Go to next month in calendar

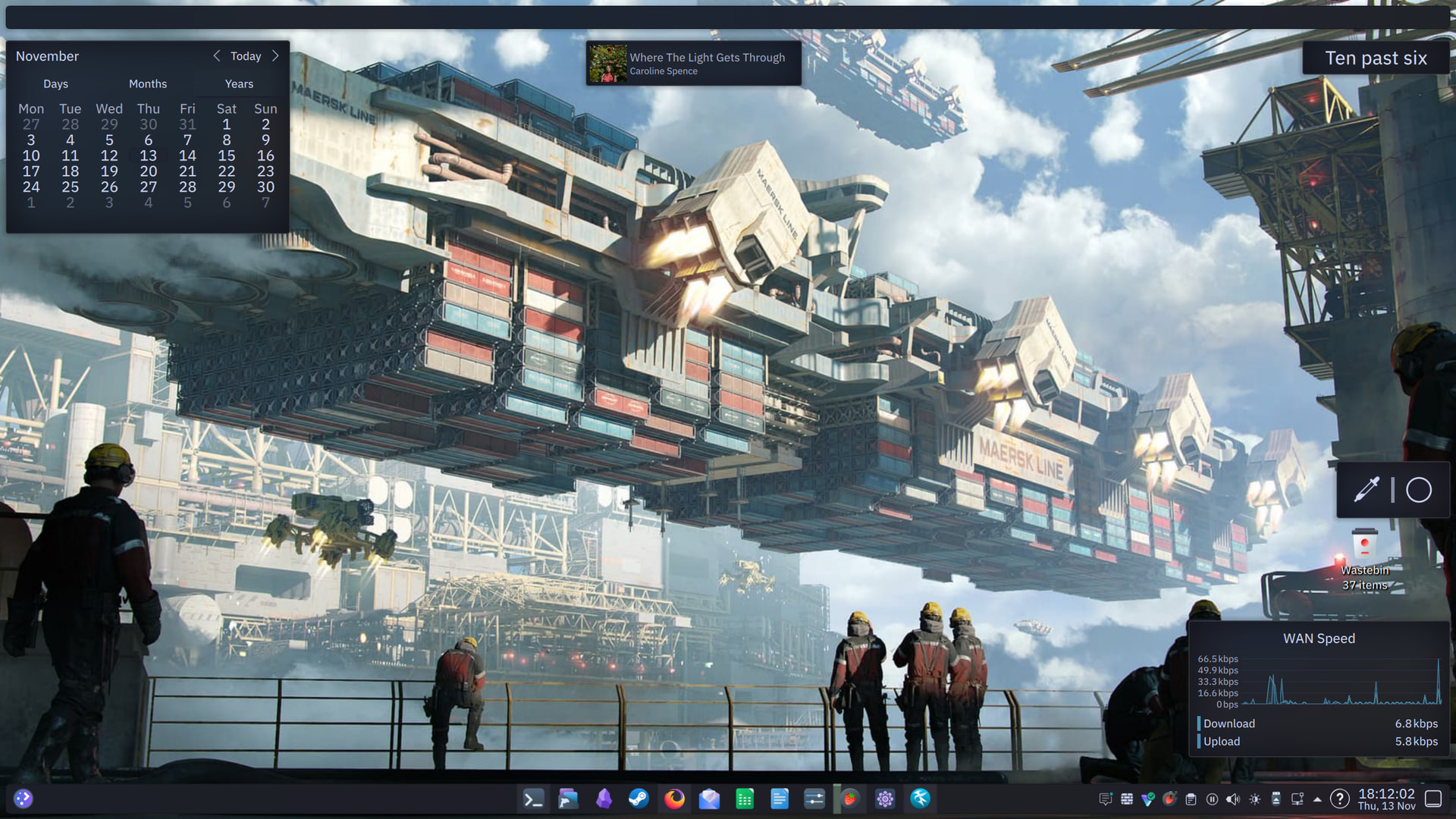click(x=275, y=56)
